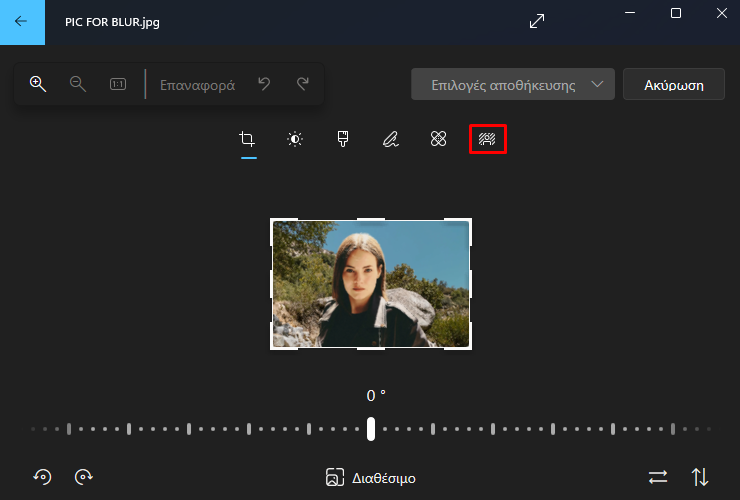Rotate the image counterclockwise
The image size is (740, 500).
(x=42, y=477)
